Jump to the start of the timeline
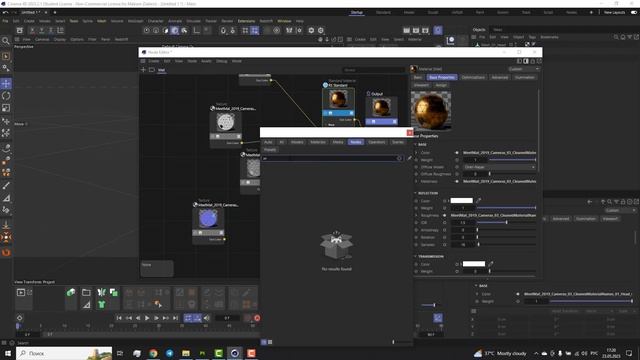The image size is (640, 360). point(119,318)
